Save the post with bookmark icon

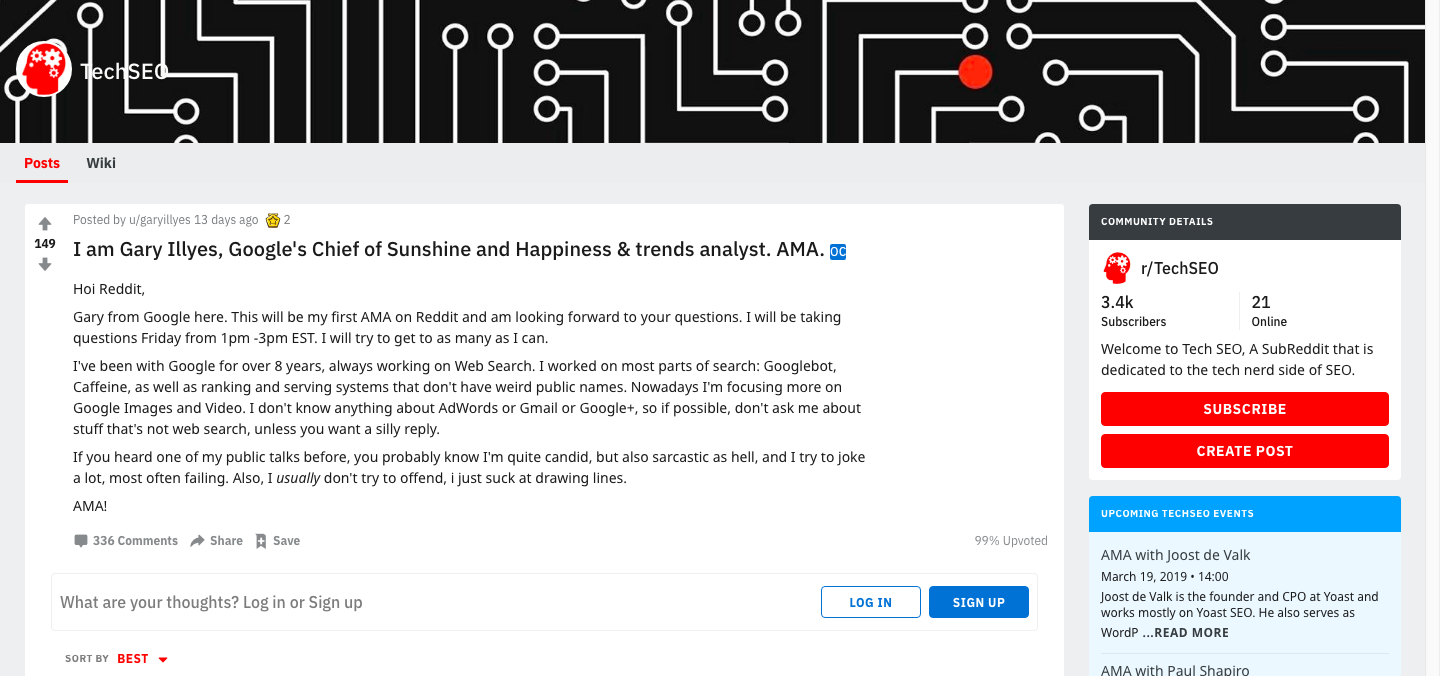coord(261,541)
